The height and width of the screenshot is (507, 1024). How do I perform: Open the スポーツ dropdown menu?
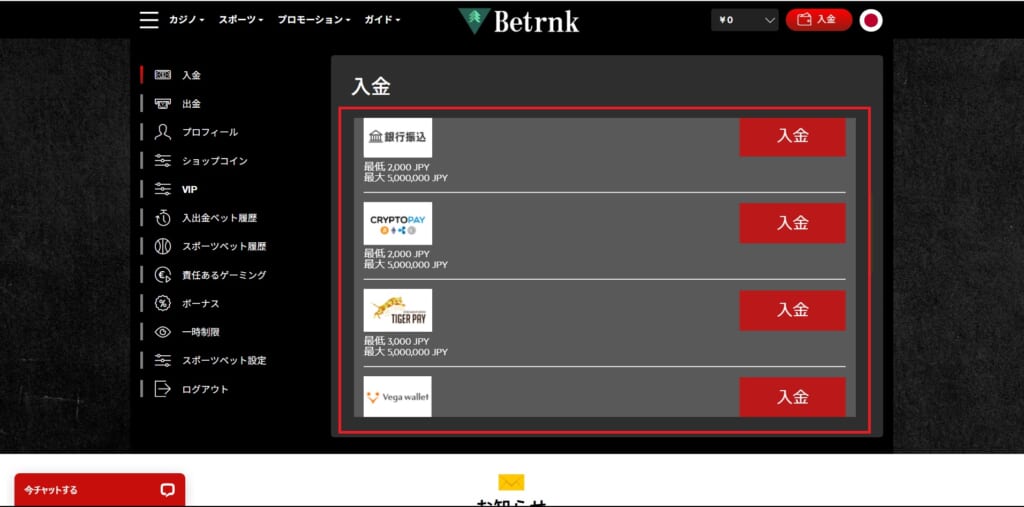[x=241, y=20]
